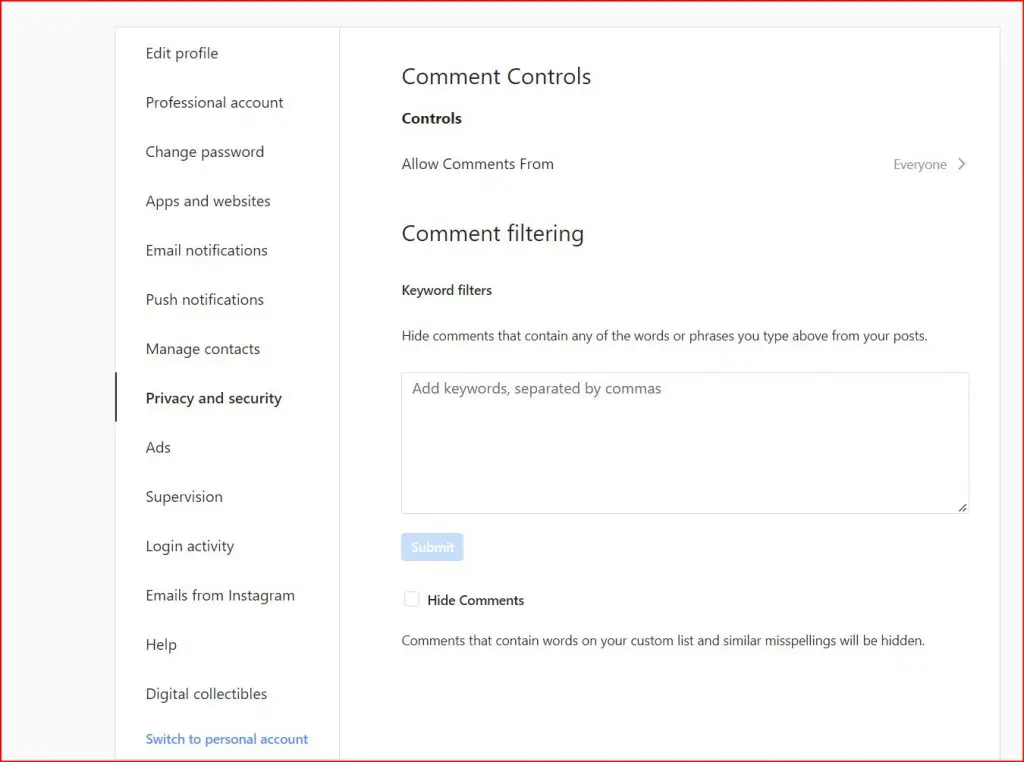Click Switch to personal account link
Viewport: 1024px width, 762px height.
click(227, 740)
